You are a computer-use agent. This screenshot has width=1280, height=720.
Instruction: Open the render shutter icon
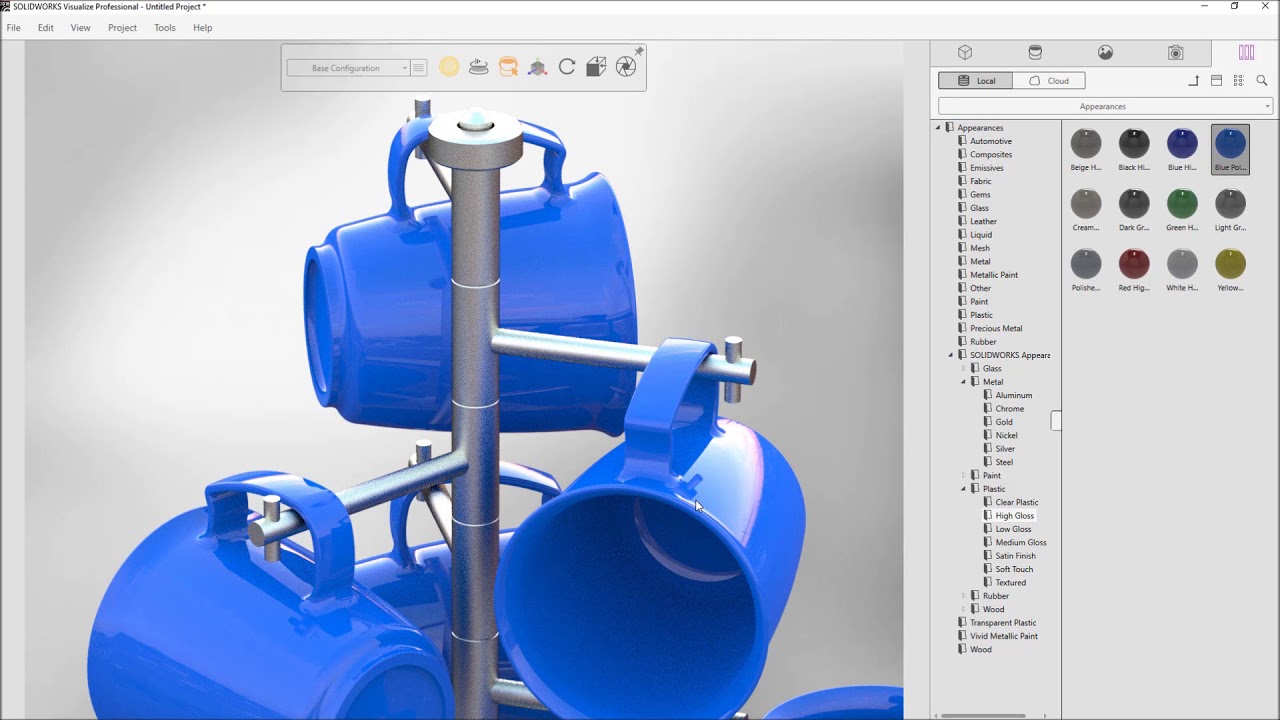pos(626,67)
